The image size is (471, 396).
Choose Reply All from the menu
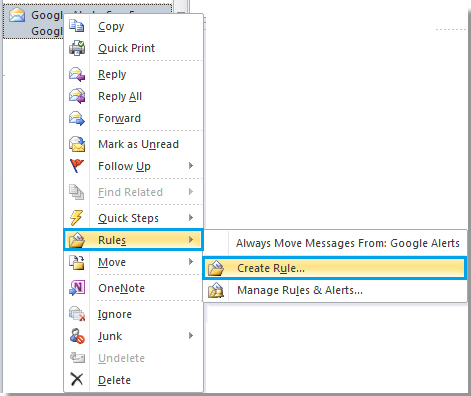133,96
